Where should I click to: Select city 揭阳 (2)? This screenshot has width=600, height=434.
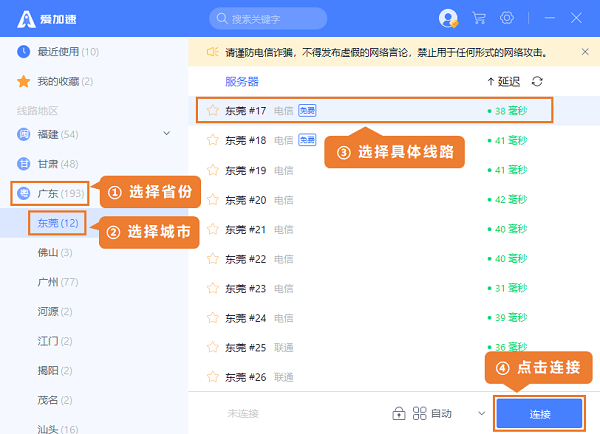[x=55, y=370]
